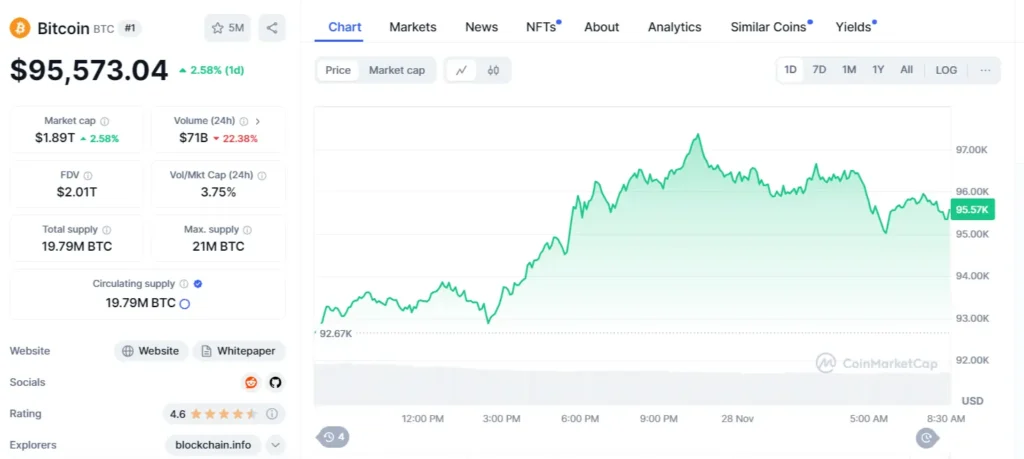This screenshot has width=1024, height=459.
Task: Select the 7D time range
Action: pyautogui.click(x=819, y=70)
